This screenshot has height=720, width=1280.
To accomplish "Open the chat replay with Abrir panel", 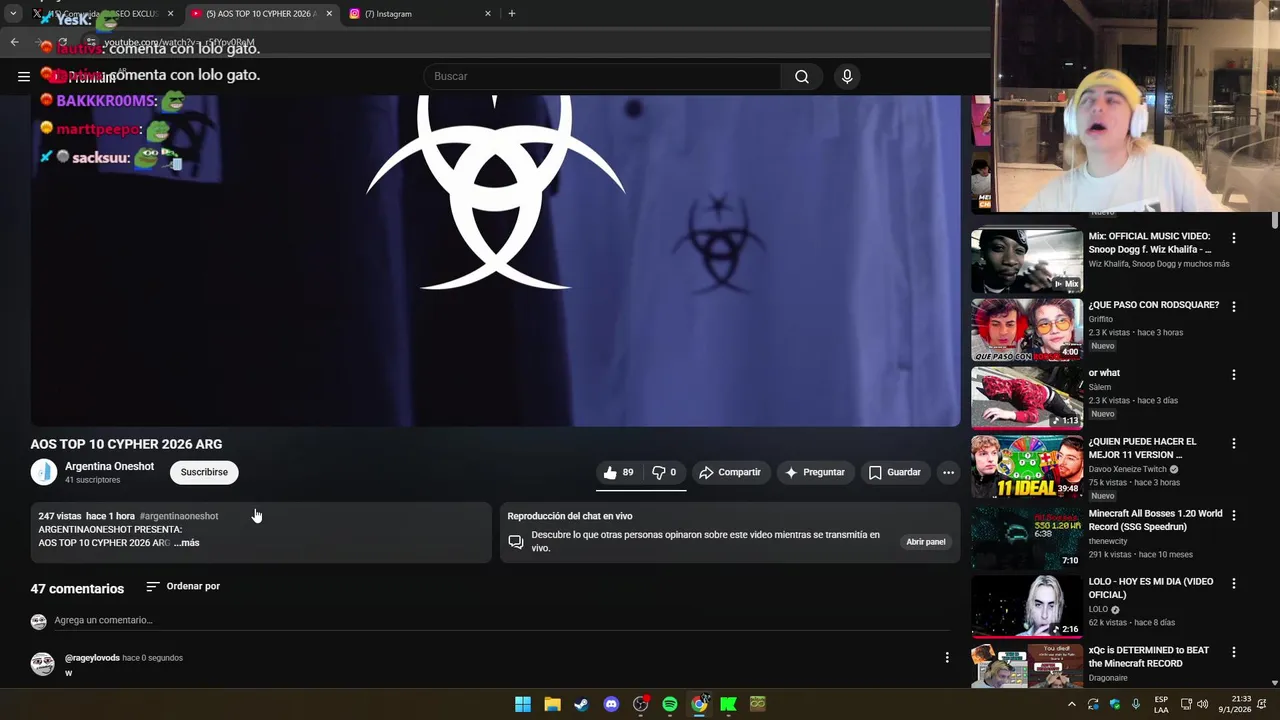I will click(925, 542).
